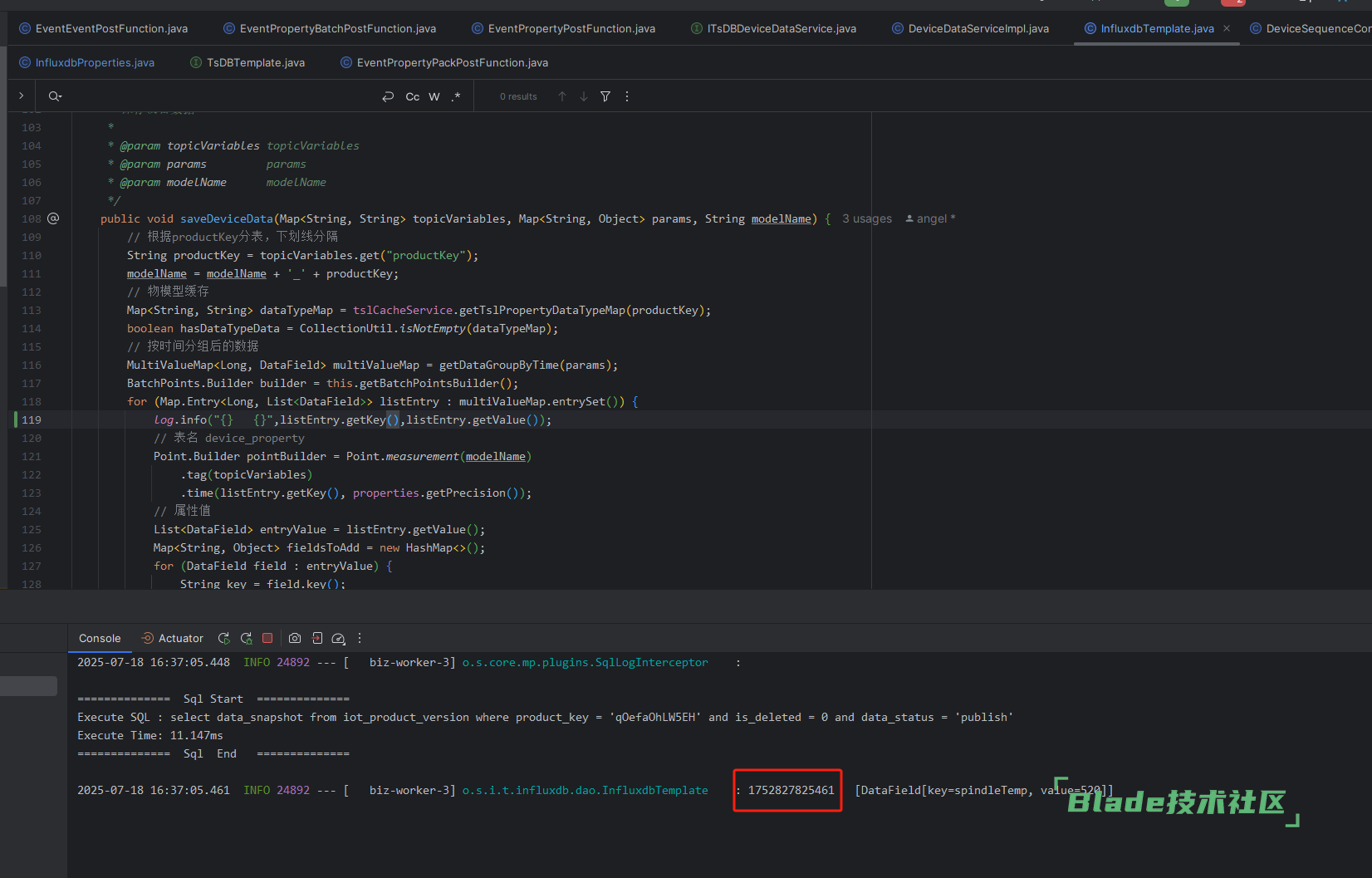Click Execute Time: 11.147ms line
Image resolution: width=1372 pixels, height=878 pixels.
pyautogui.click(x=150, y=735)
